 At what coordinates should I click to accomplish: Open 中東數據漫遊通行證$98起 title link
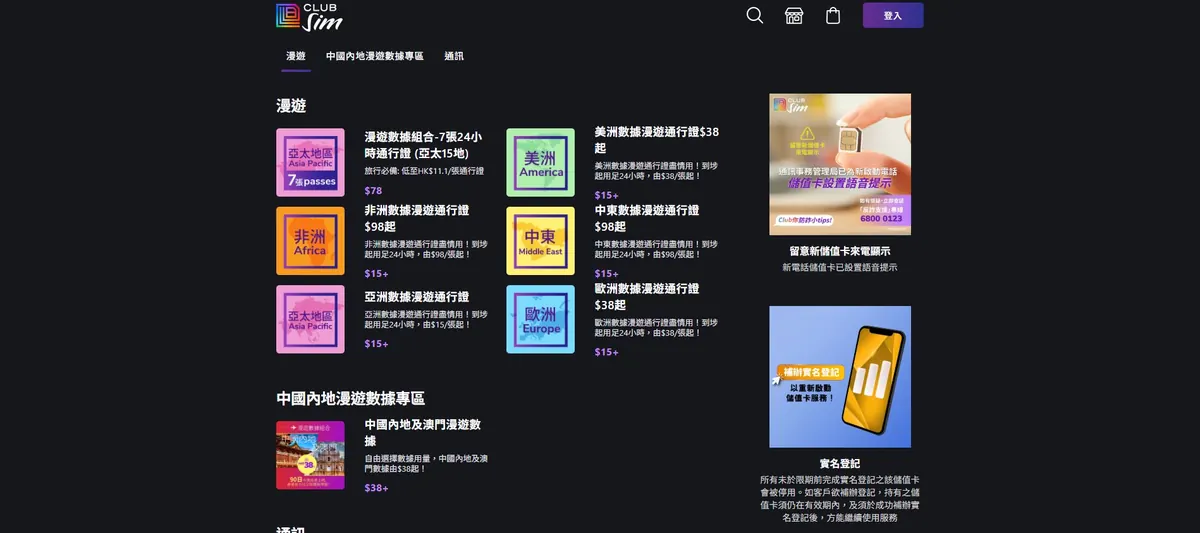pyautogui.click(x=647, y=218)
